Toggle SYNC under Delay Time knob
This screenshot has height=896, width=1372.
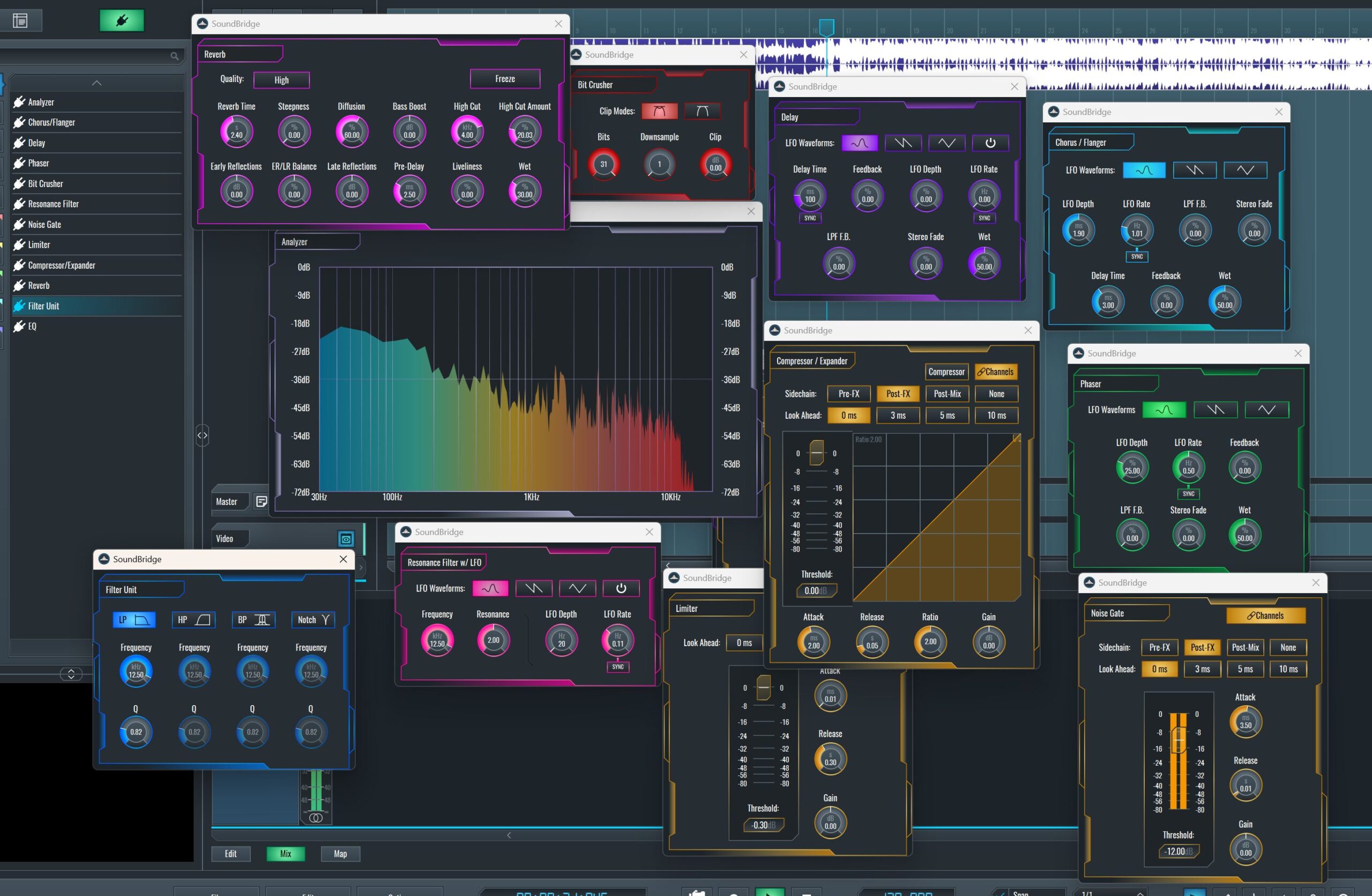[x=810, y=218]
